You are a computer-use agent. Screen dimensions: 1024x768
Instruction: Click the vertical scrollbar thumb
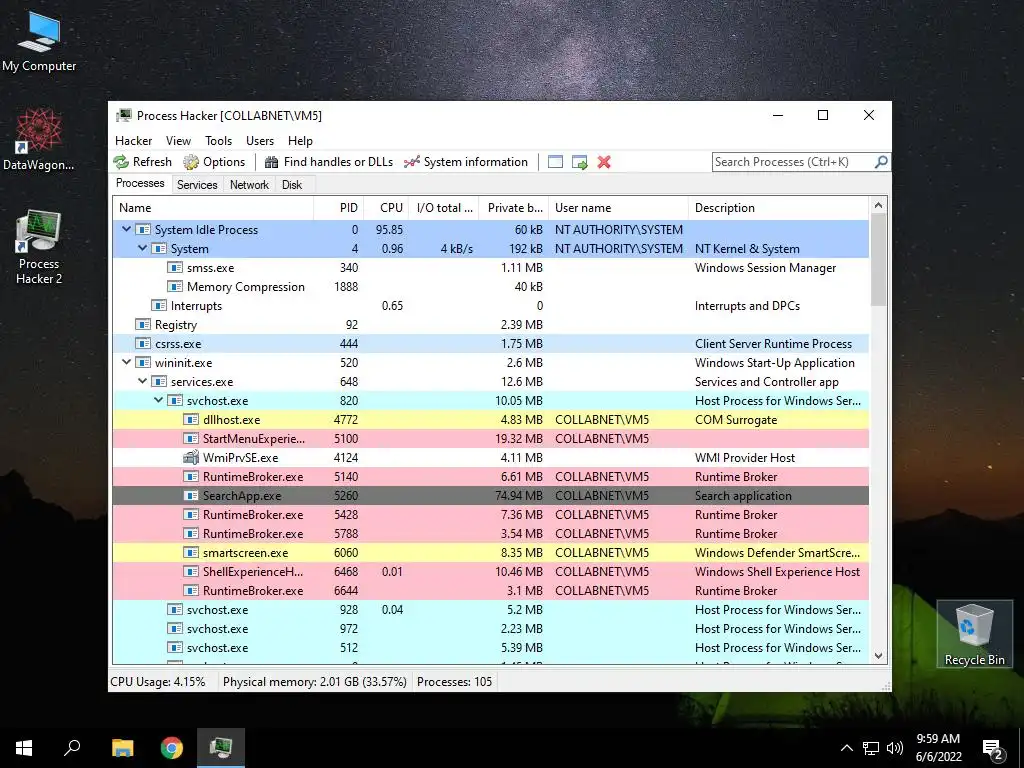[x=878, y=259]
